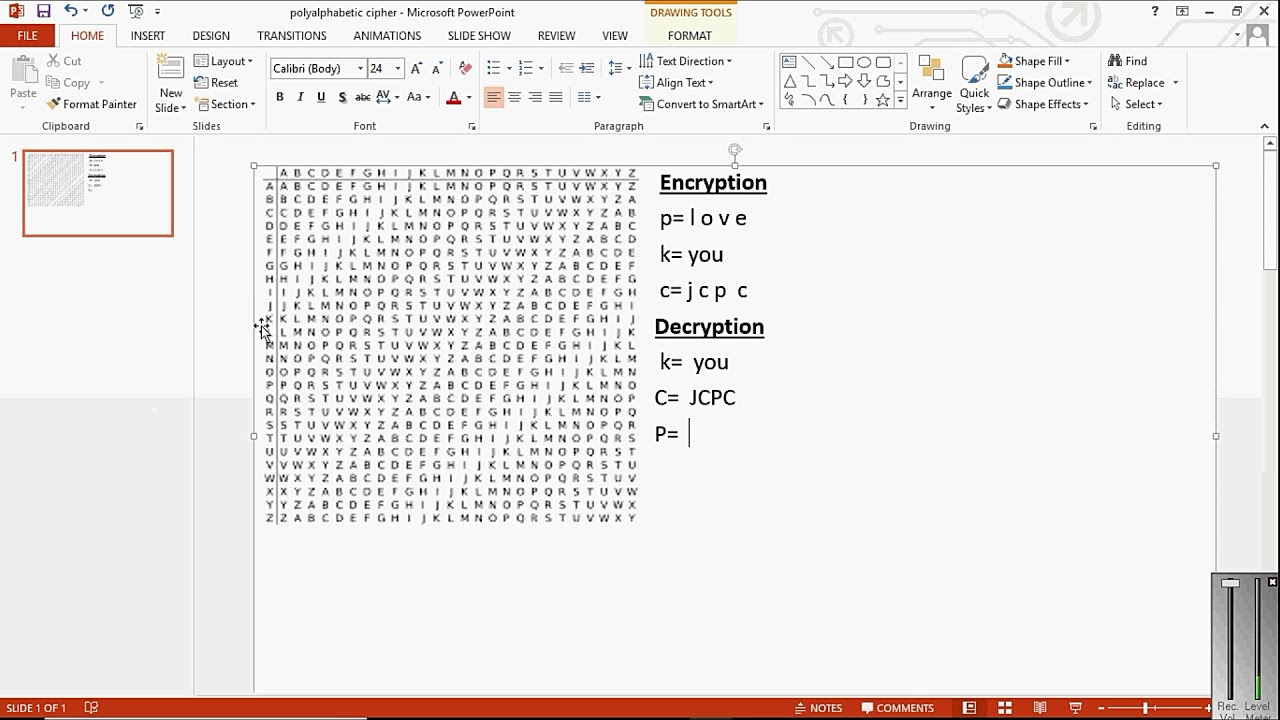The width and height of the screenshot is (1280, 720).
Task: Click the Clear All Formatting icon
Action: [465, 69]
